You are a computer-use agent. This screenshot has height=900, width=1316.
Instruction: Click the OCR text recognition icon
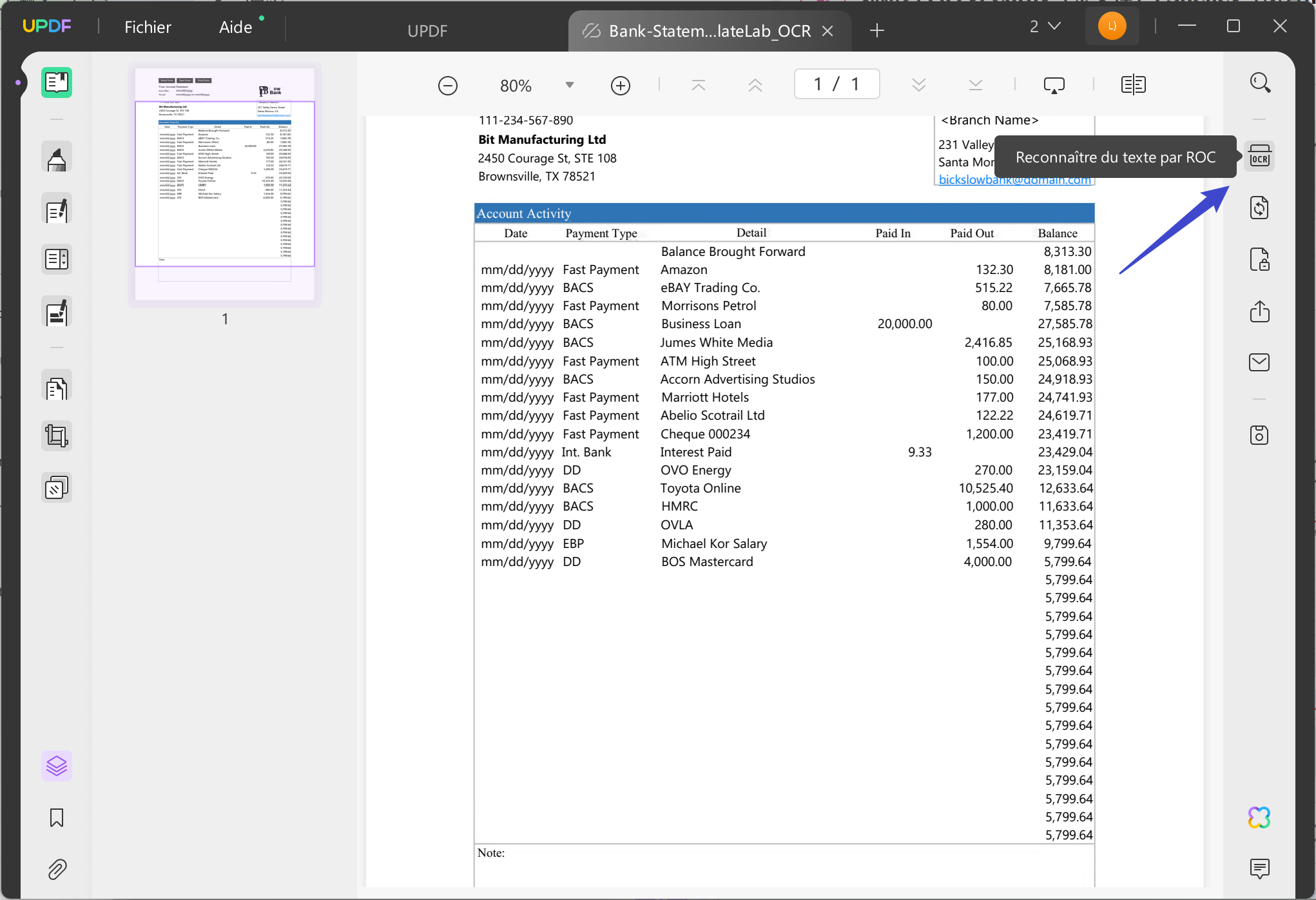point(1260,157)
